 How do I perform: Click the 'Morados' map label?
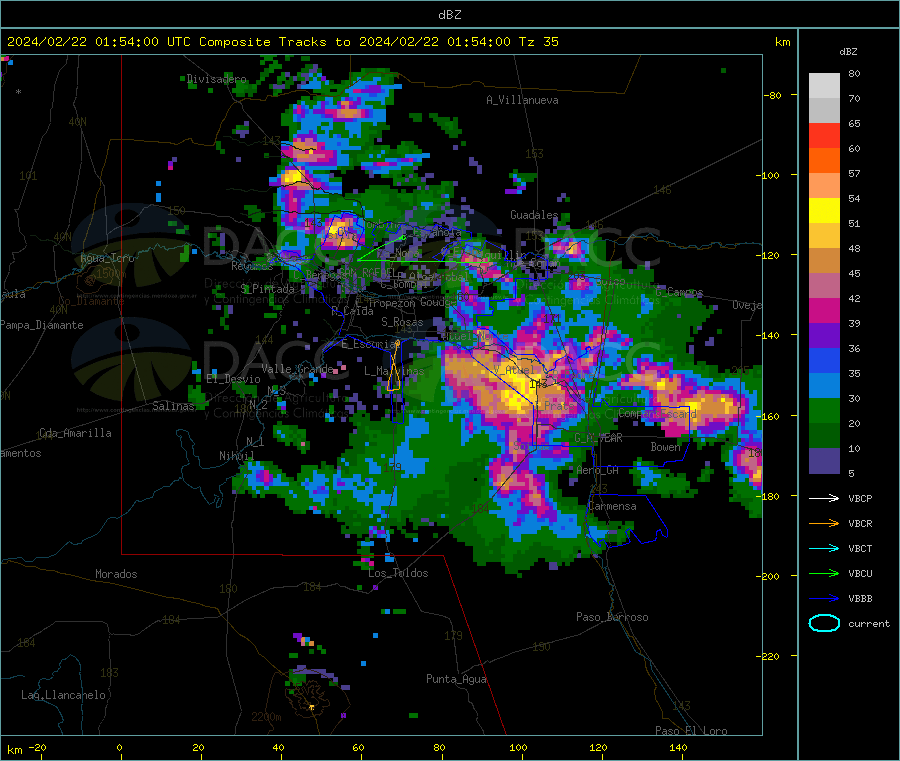(116, 574)
